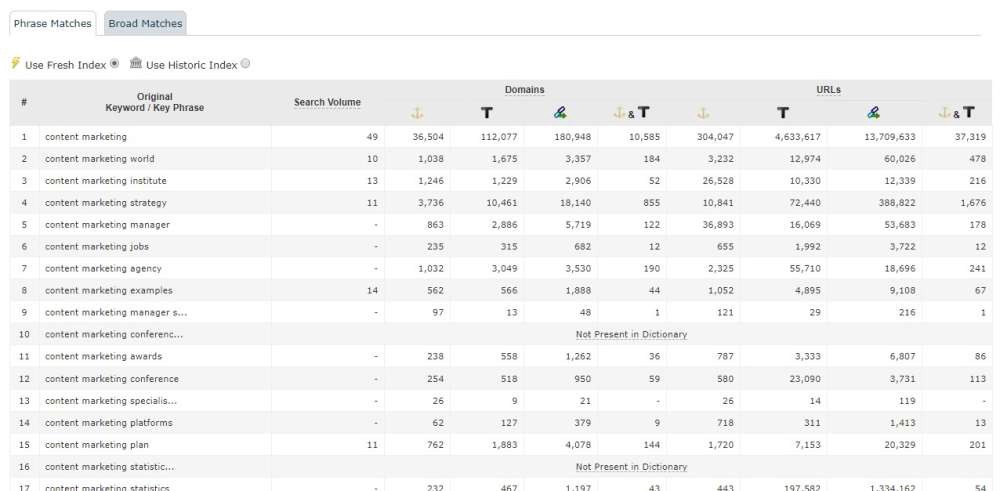The image size is (1000, 491).
Task: Click 'Not Present in Dictionary' in row 16
Action: coord(631,466)
